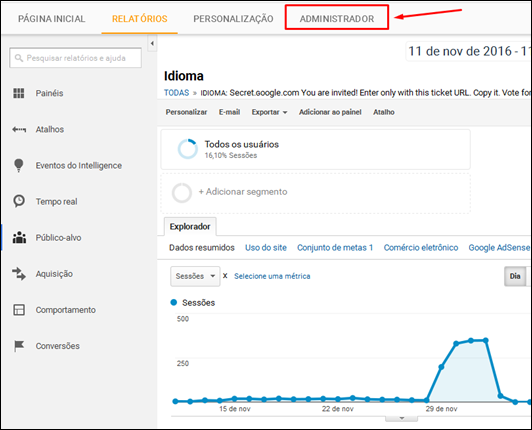
Task: Click the 16,10% Sessões text
Action: (231, 155)
